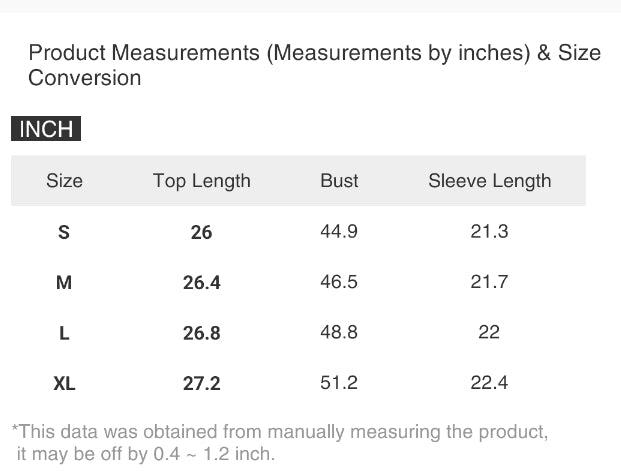
Task: Click the 27.2 top length value
Action: coord(201,383)
